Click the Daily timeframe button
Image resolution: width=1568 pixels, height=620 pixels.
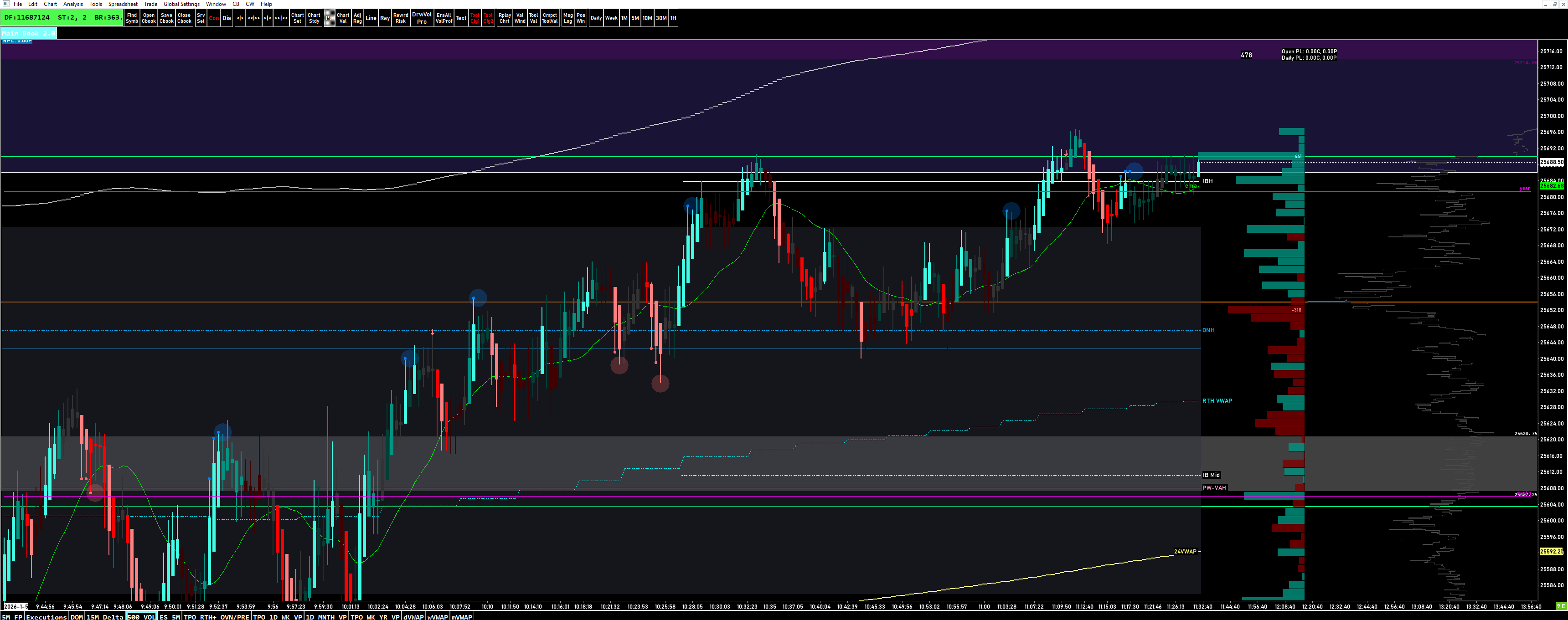coord(596,18)
